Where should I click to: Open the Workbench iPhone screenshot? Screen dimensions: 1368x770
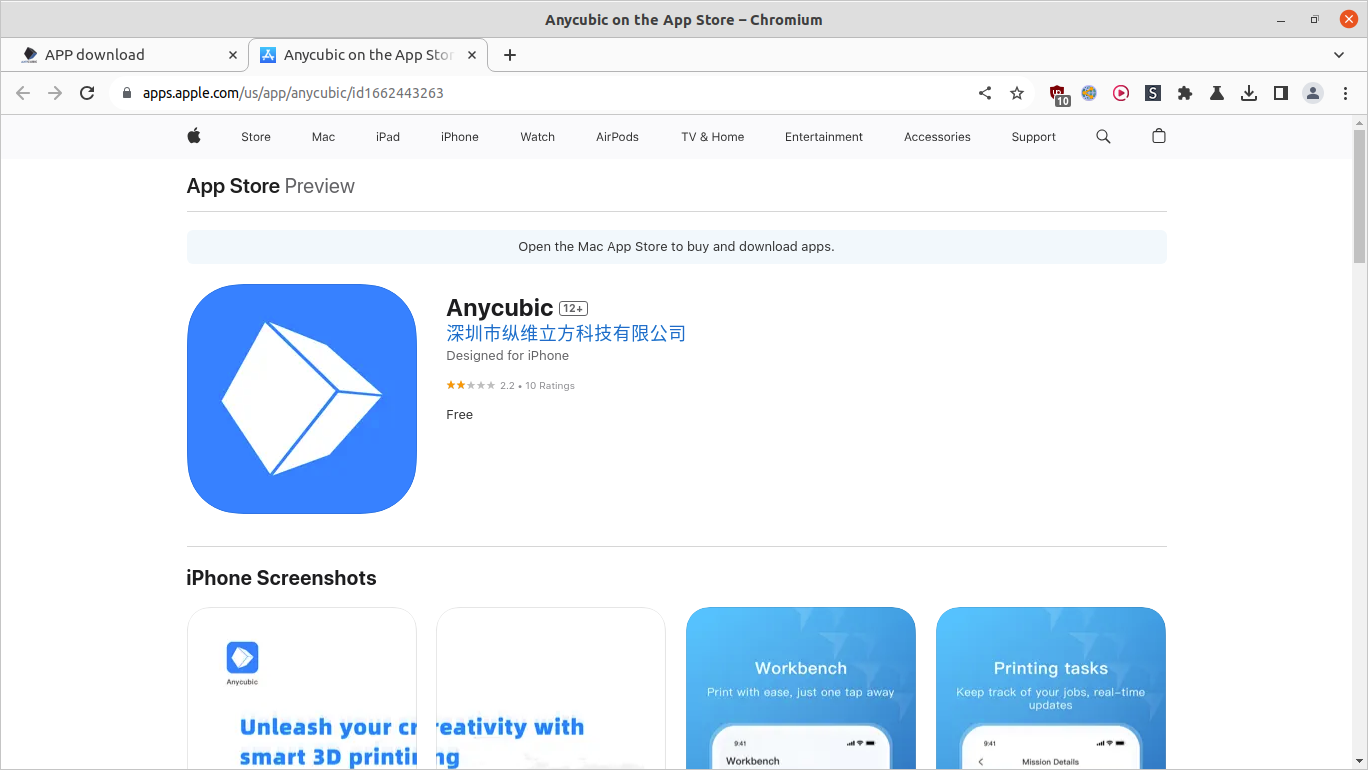pos(801,688)
